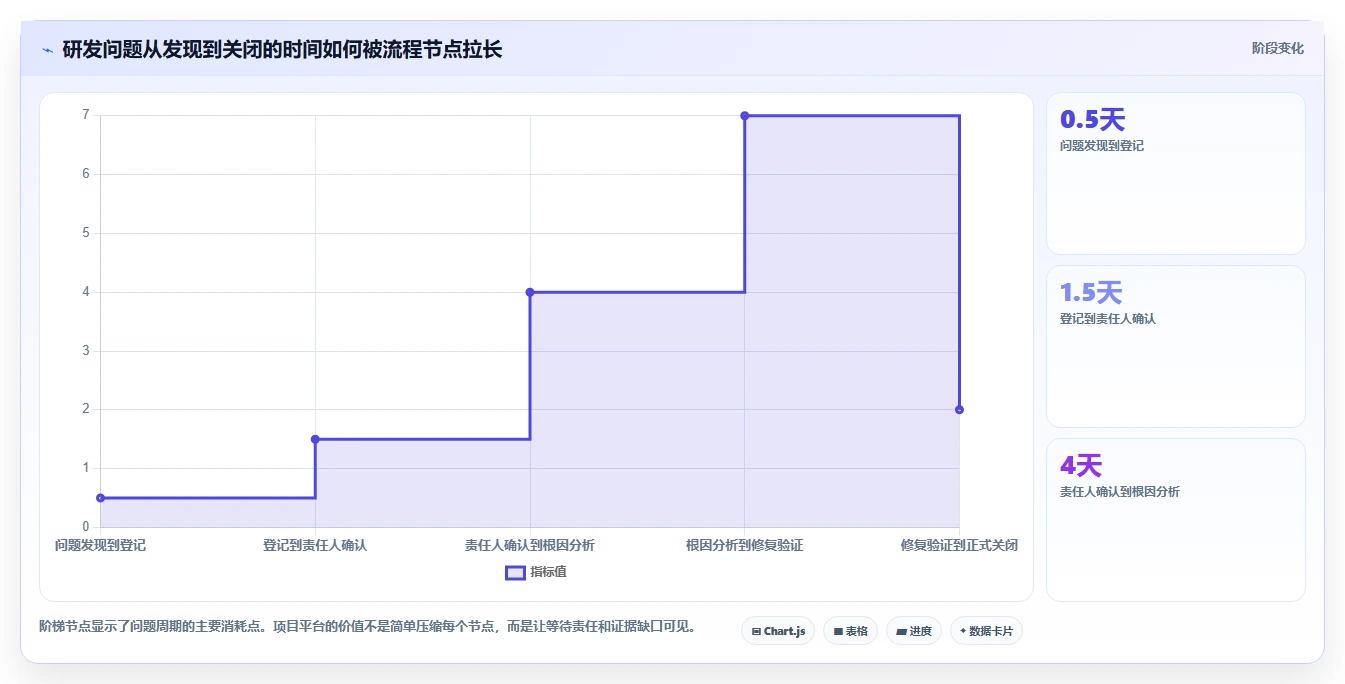Viewport: 1345px width, 684px height.
Task: Click the card caption 登记到责任人确认
Action: pyautogui.click(x=1108, y=319)
